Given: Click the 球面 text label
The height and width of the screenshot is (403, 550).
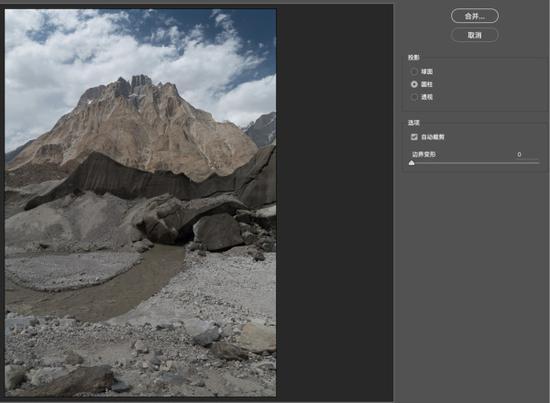Looking at the screenshot, I should tap(427, 72).
